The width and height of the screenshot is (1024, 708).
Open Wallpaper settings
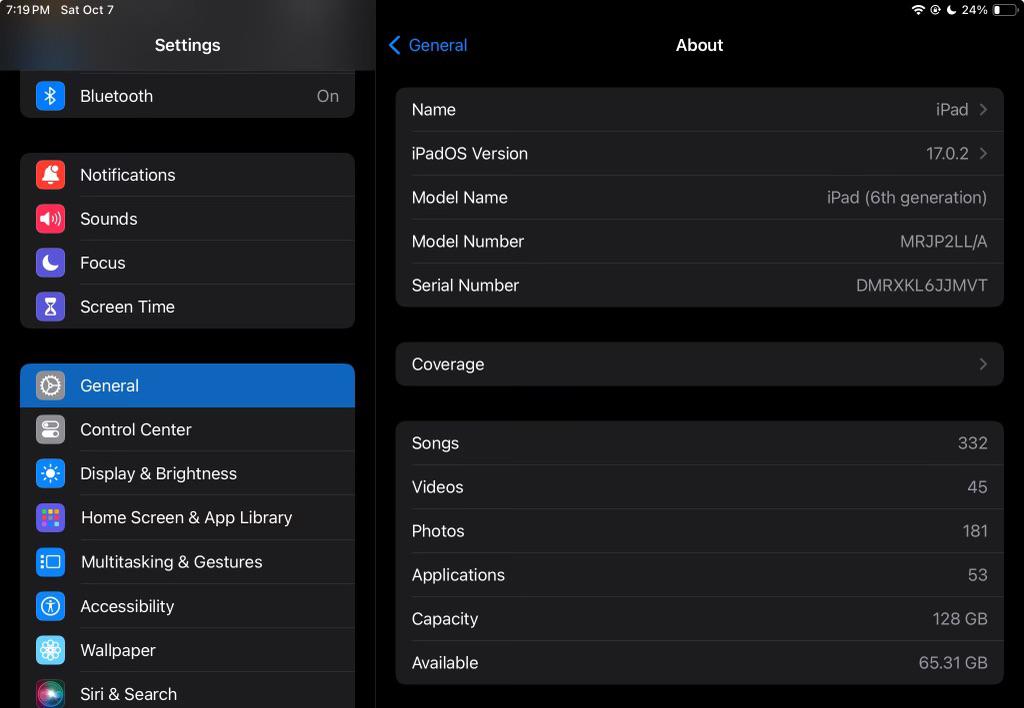pyautogui.click(x=187, y=650)
